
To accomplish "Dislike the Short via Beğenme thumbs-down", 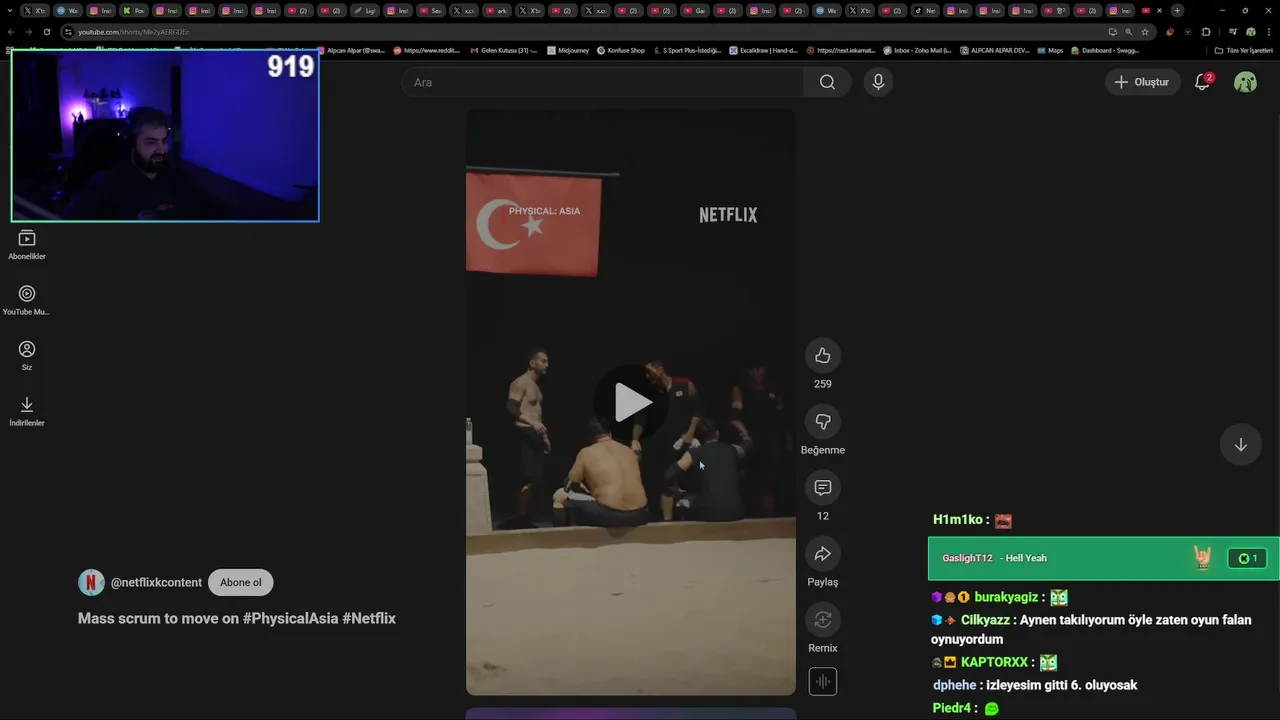I will coord(822,421).
